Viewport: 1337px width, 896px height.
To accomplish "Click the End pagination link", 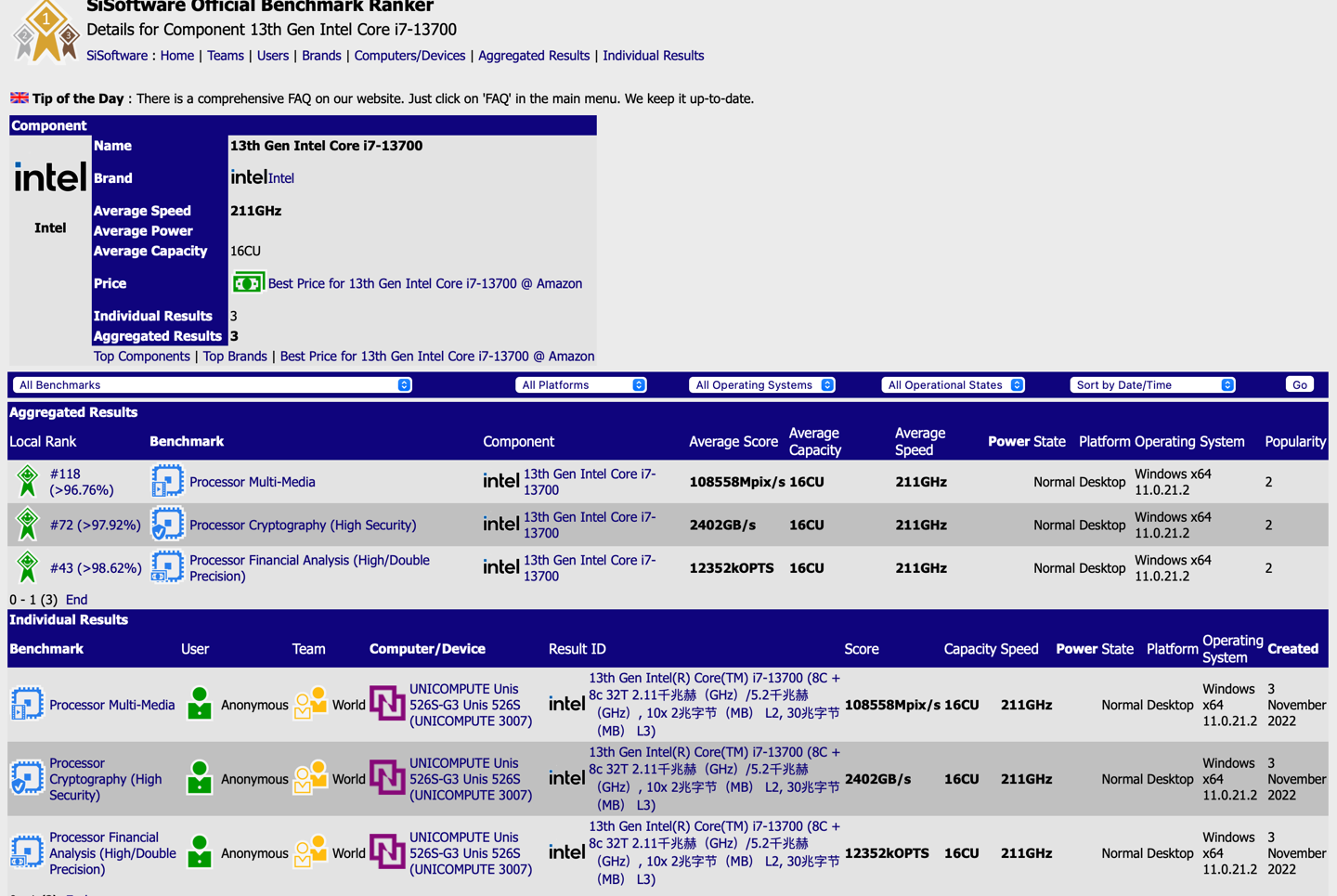I will pyautogui.click(x=76, y=600).
